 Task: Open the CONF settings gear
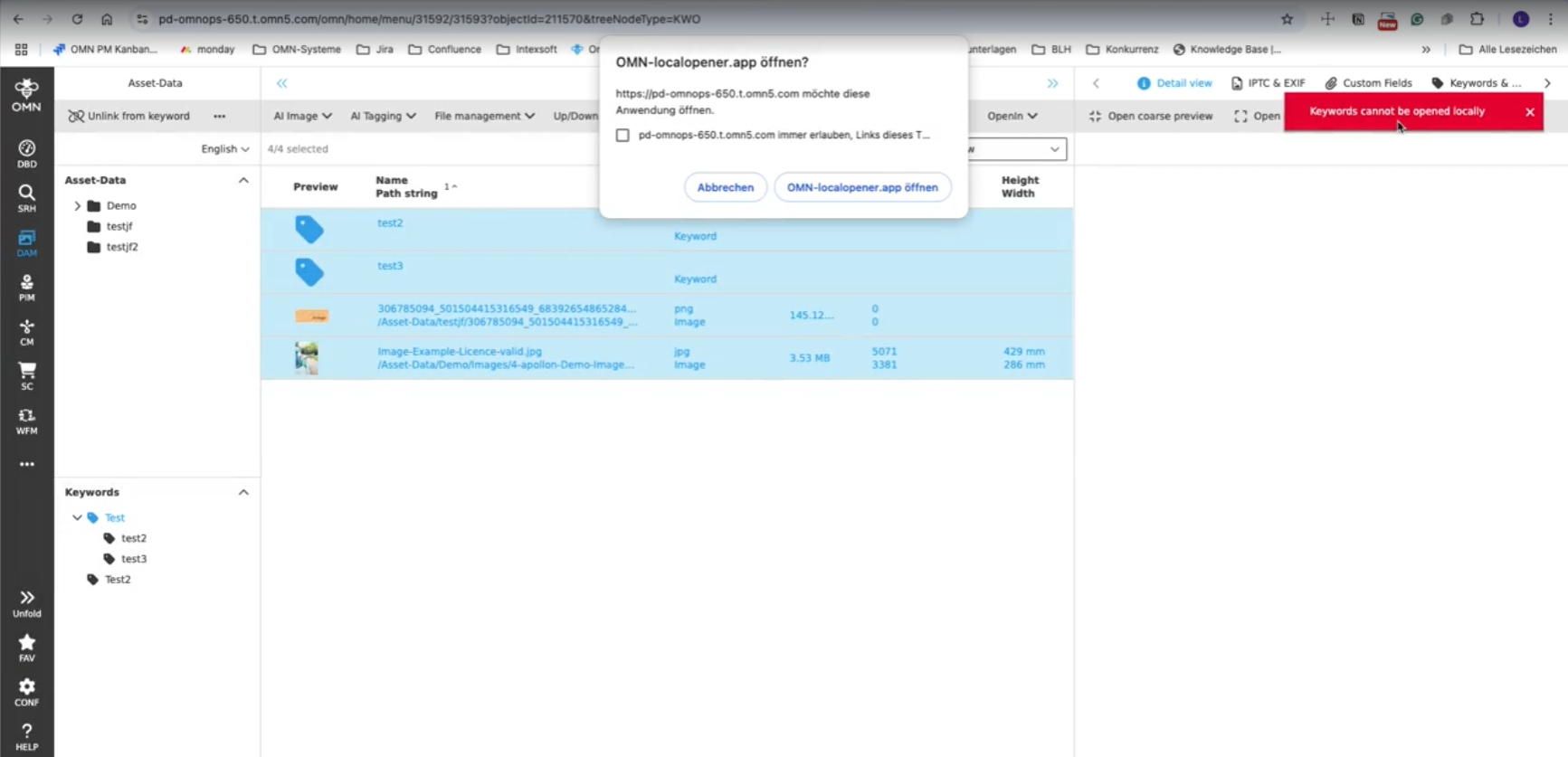tap(27, 692)
